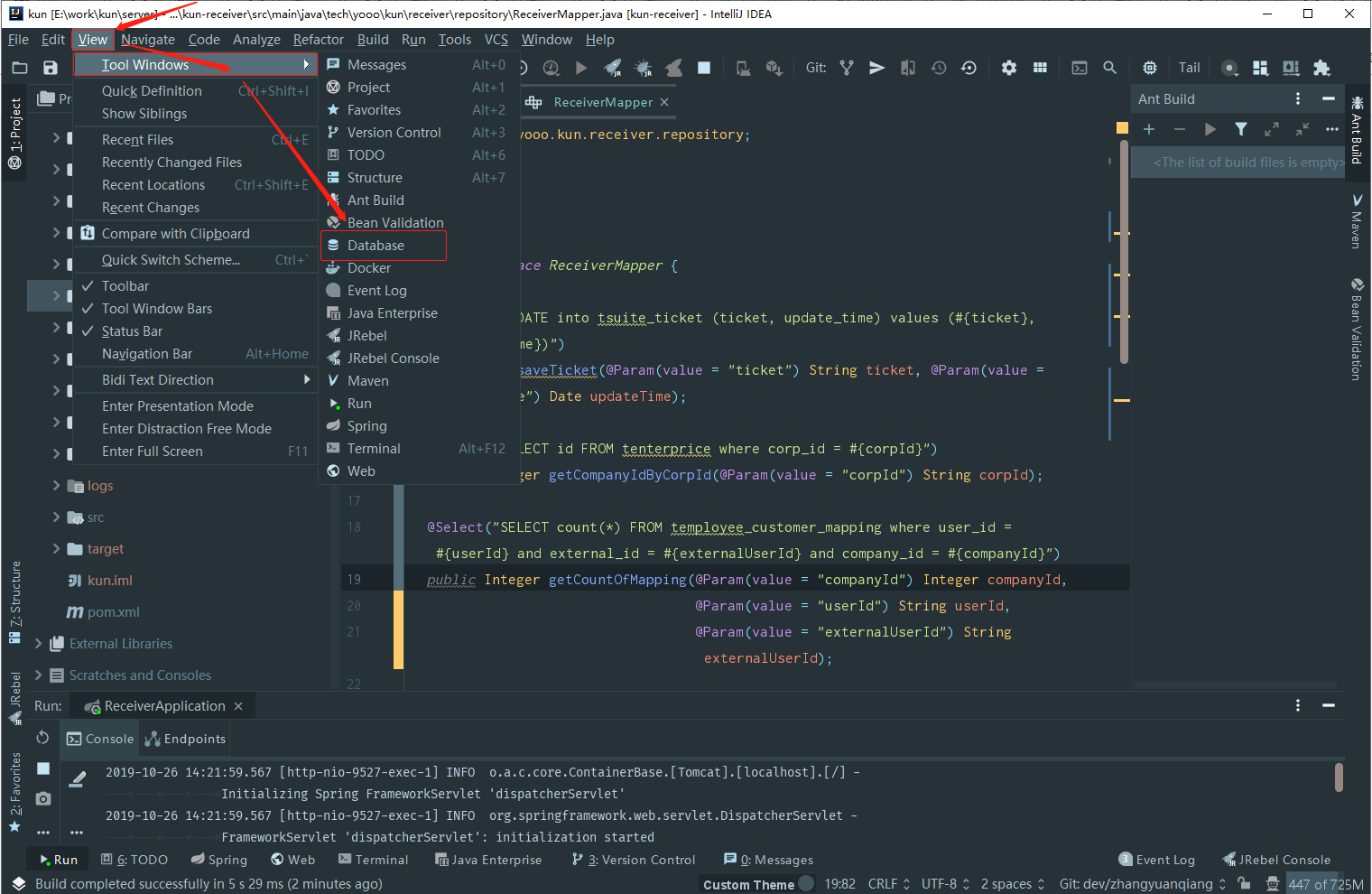Screen dimensions: 1372x894
Task: Click the Tail toolbar button
Action: pyautogui.click(x=1190, y=68)
